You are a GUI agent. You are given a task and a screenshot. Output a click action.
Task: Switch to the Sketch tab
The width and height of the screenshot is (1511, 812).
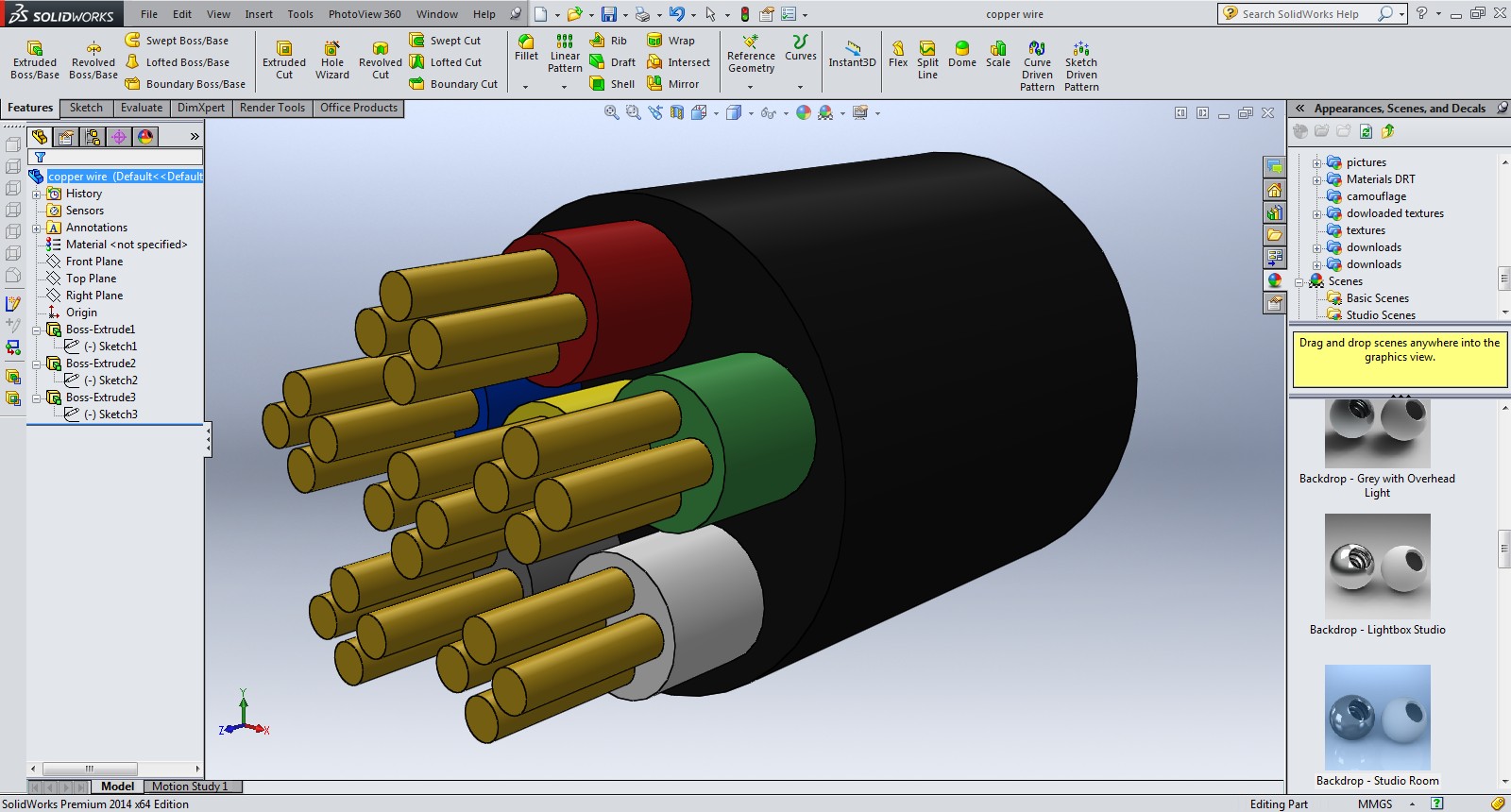pos(86,108)
